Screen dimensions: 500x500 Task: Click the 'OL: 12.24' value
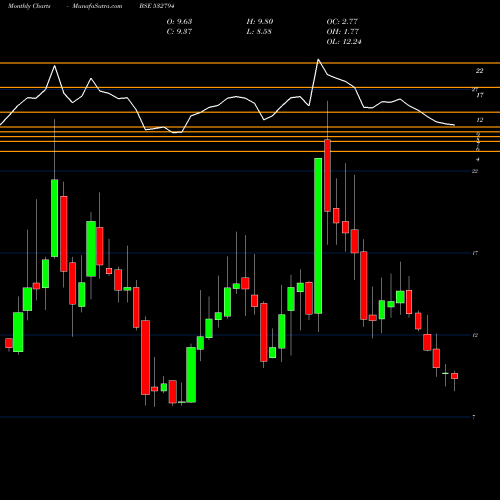344,42
